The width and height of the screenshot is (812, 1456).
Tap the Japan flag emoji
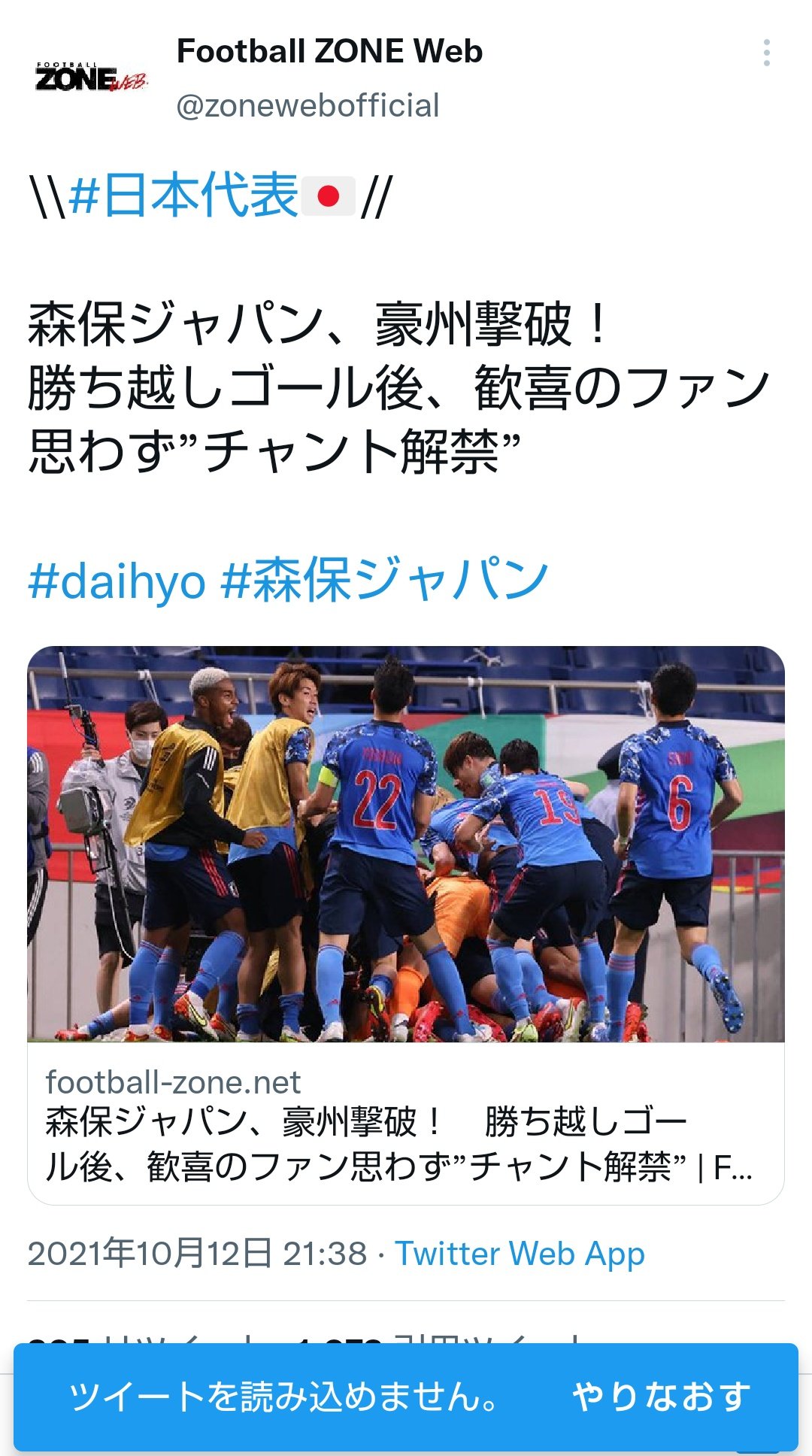coord(329,196)
